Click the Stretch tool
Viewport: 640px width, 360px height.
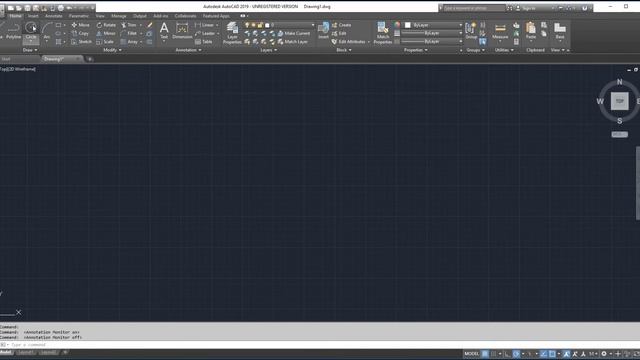[x=82, y=42]
